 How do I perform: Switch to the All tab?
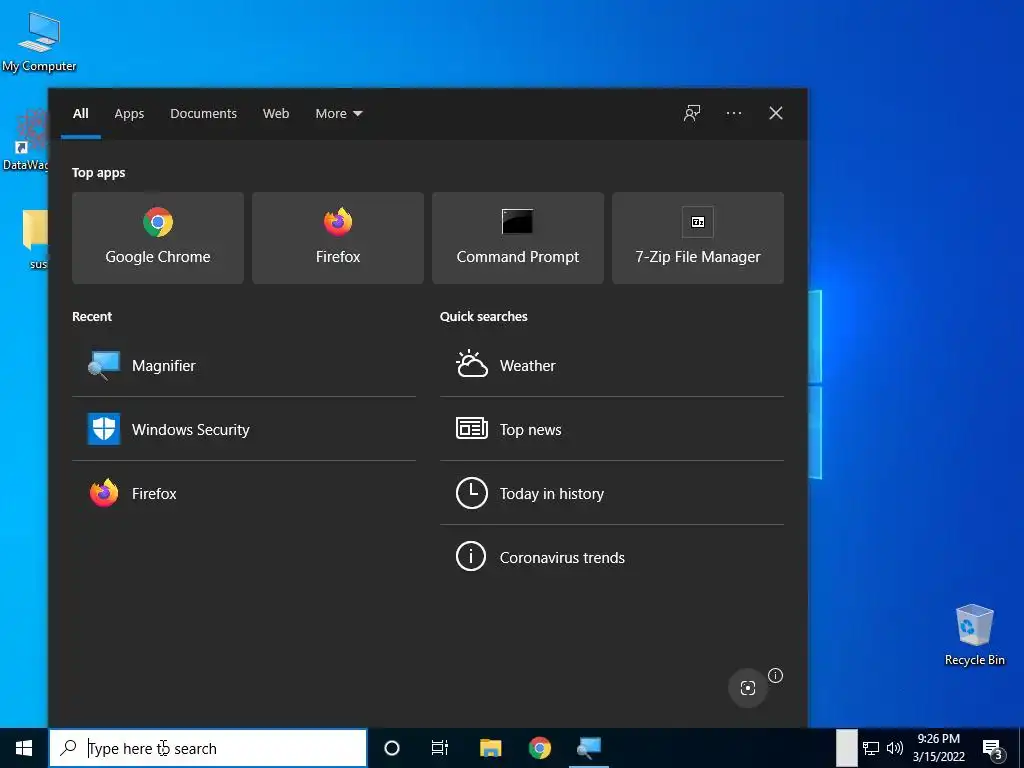point(80,114)
